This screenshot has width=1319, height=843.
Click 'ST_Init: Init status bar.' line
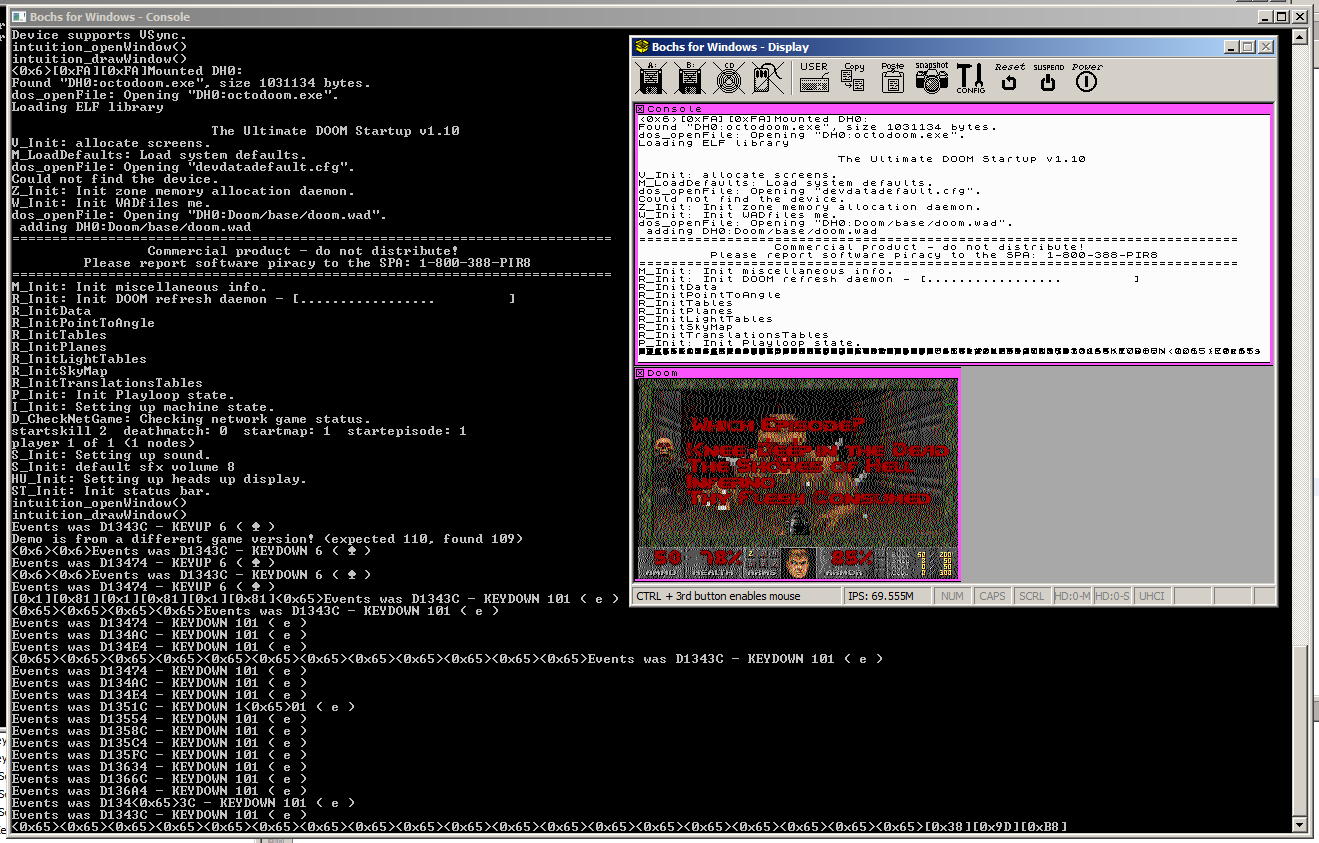tap(111, 491)
